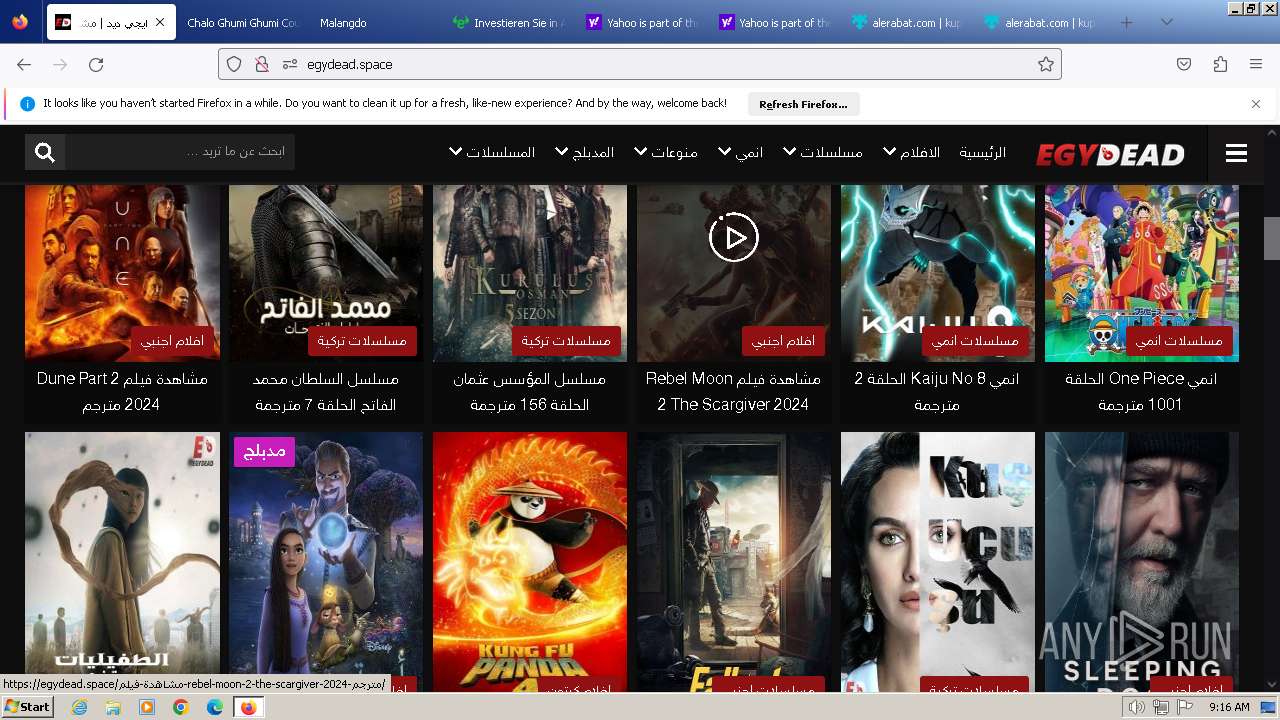Expand انمي dropdown menu
Screen dimensions: 1280x720
739,152
